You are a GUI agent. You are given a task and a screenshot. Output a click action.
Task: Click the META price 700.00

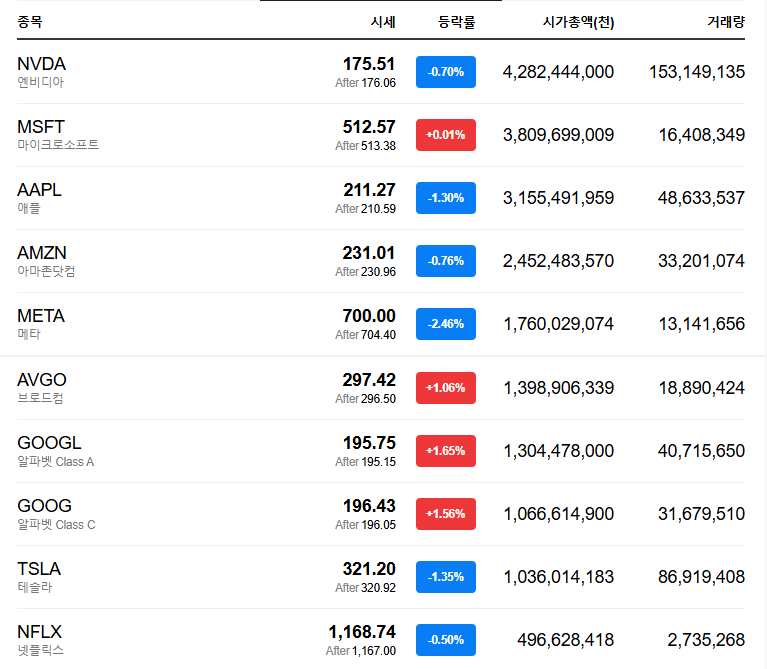[x=369, y=316]
